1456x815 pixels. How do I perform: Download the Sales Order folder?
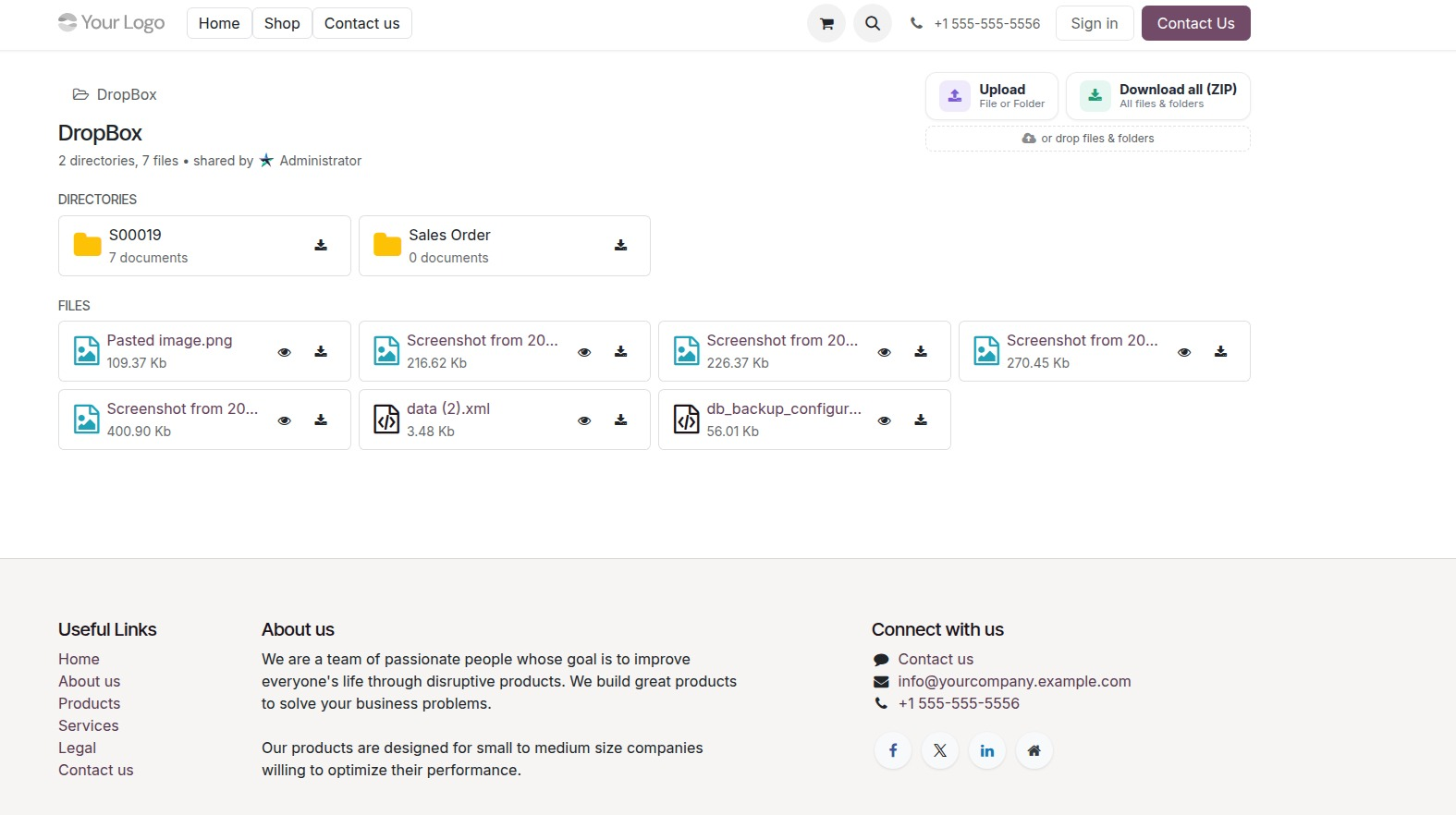click(621, 245)
